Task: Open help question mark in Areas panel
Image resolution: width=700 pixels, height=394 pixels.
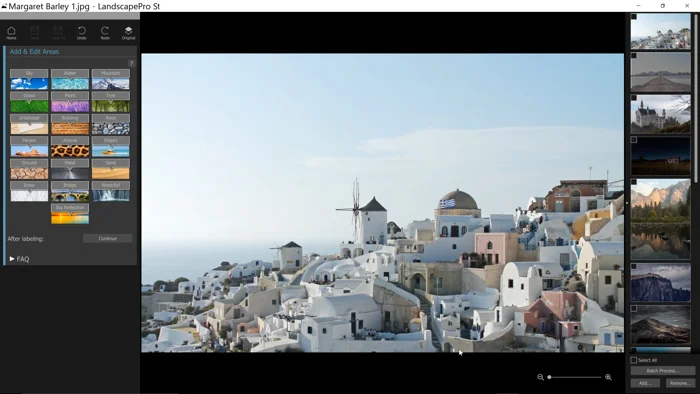Action: [x=131, y=63]
